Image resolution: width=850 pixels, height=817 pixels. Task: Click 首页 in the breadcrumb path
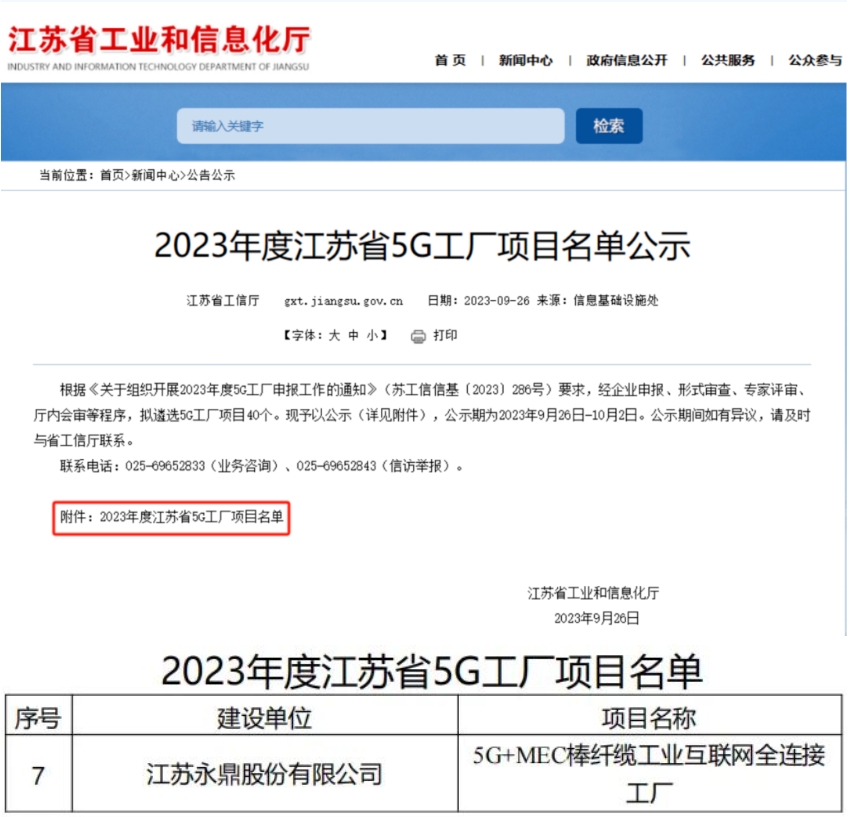tap(111, 175)
